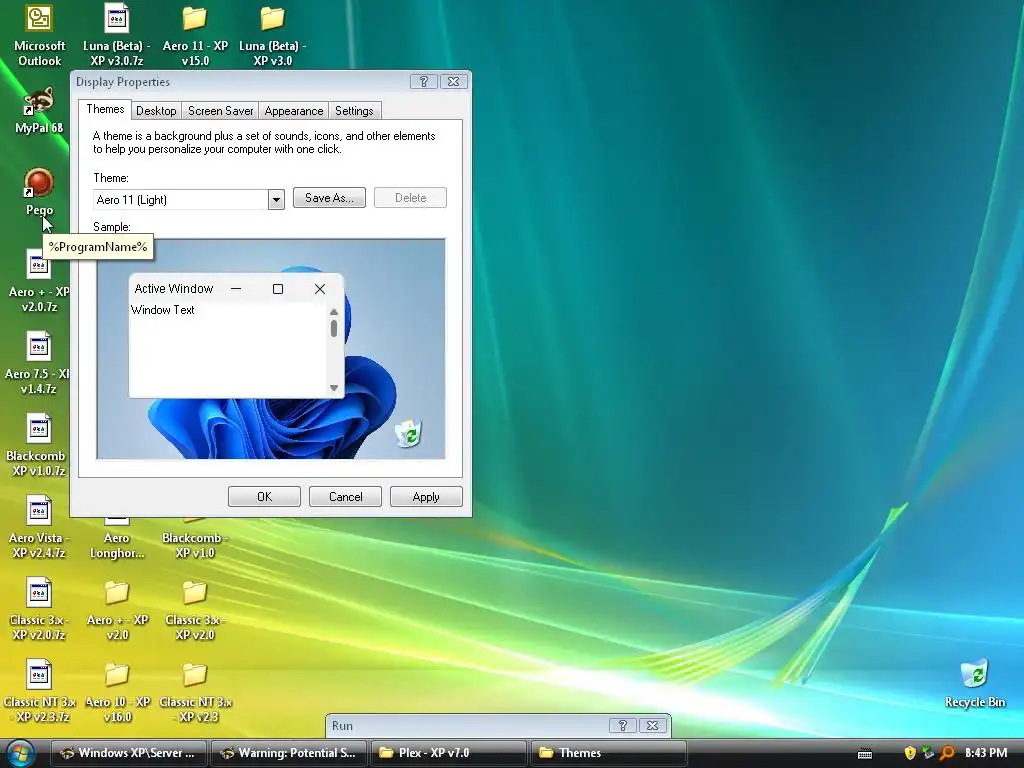Click the 8:43 PM taskbar clock
Viewport: 1024px width, 768px height.
click(985, 753)
